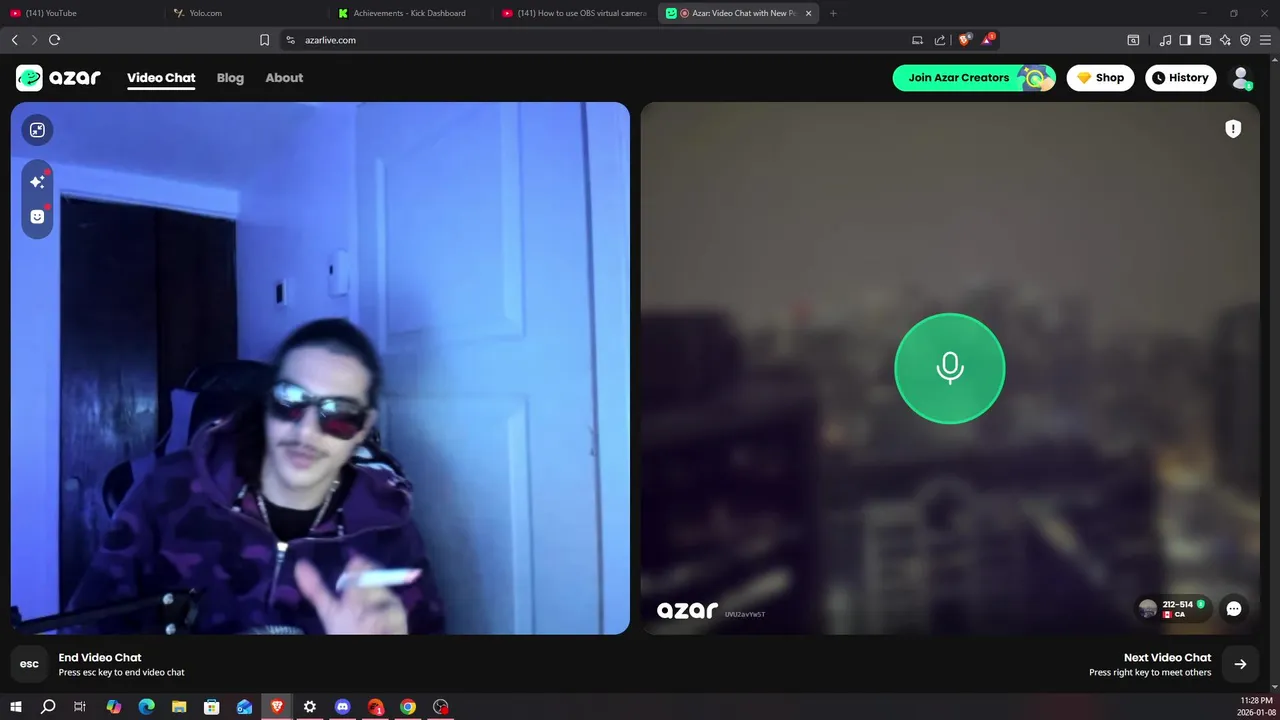Click the Azar logo
This screenshot has height=720, width=1280.
[58, 78]
